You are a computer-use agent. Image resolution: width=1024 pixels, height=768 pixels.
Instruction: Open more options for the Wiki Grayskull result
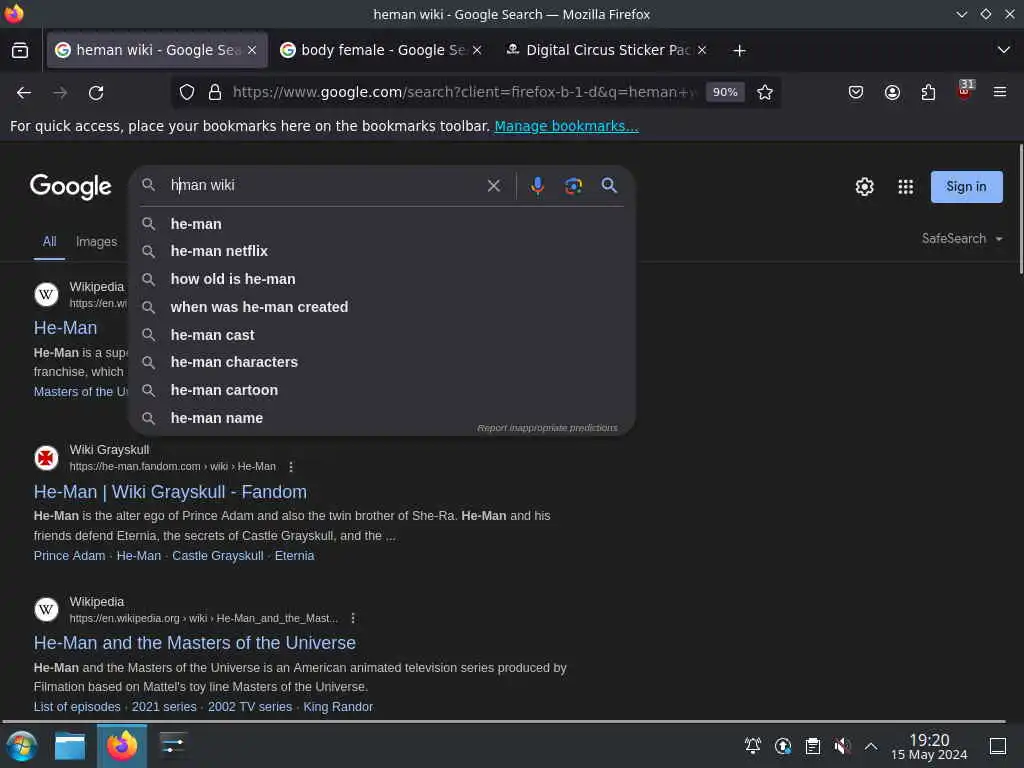(x=291, y=467)
